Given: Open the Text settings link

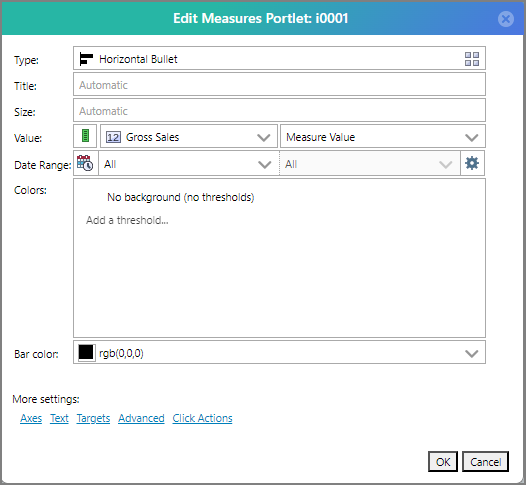Looking at the screenshot, I should pos(59,418).
